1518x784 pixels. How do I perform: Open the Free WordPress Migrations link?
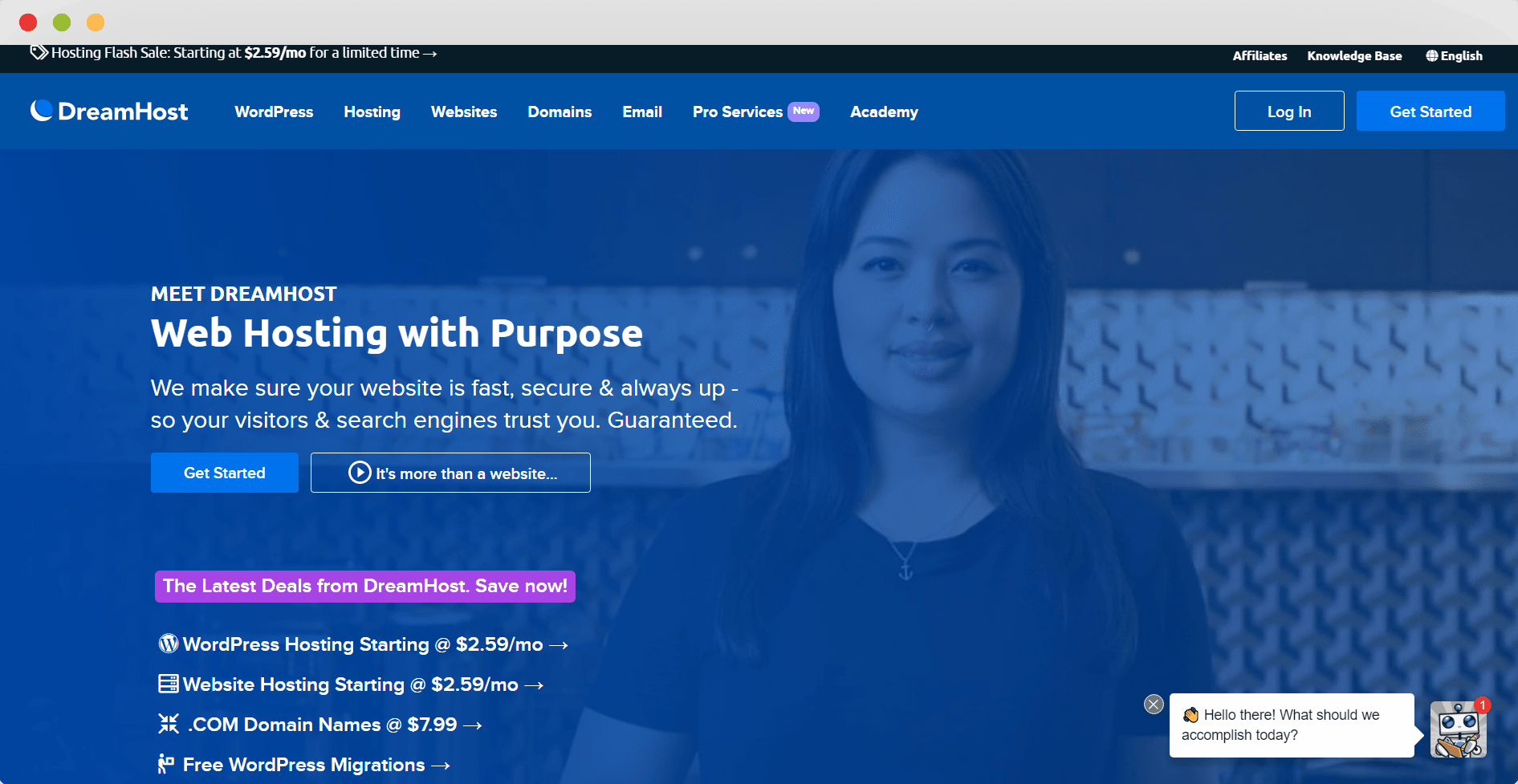click(x=304, y=764)
